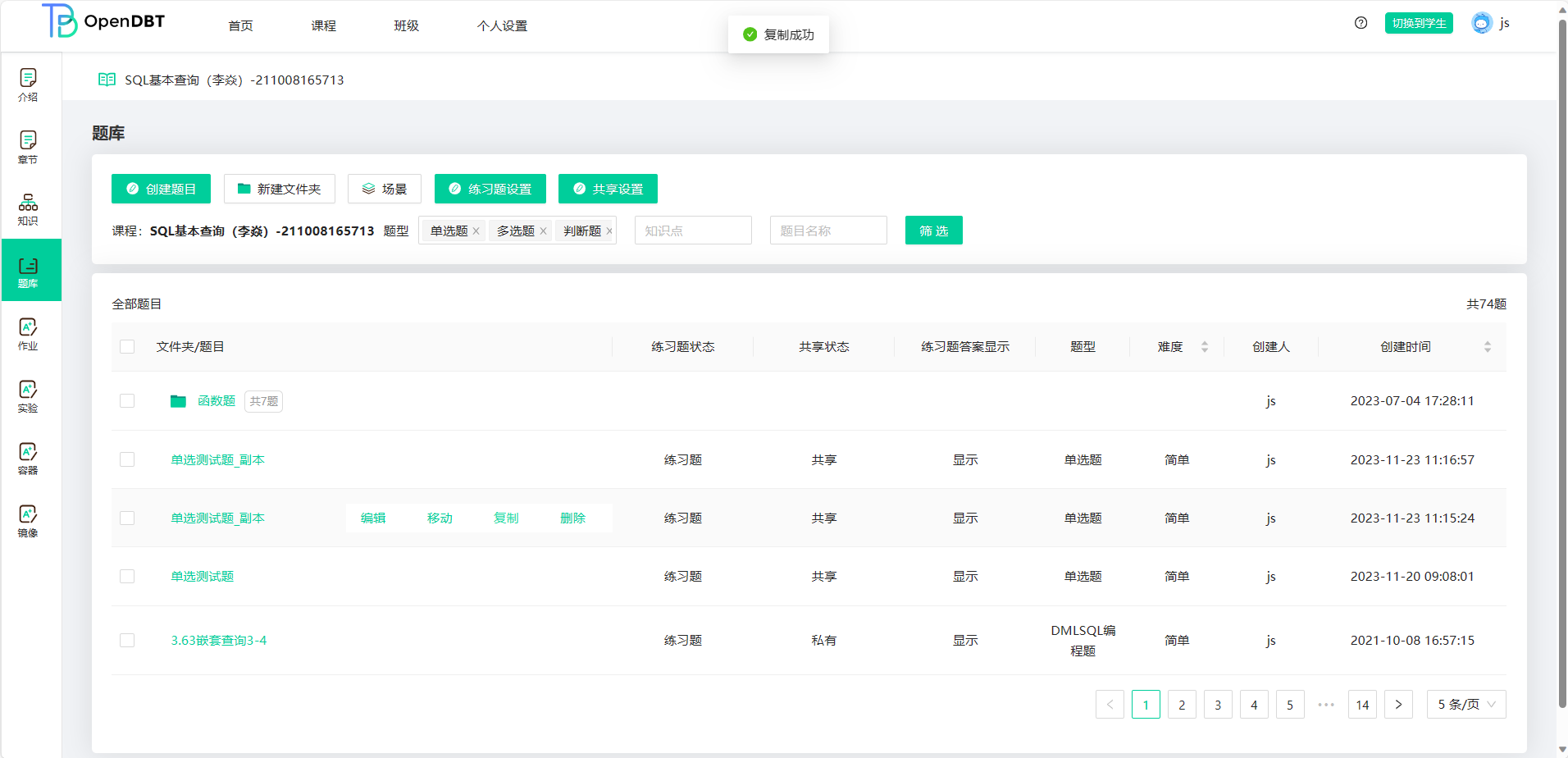Open the 3.63嵌套查询3-4 question link
1568x758 pixels.
pos(219,641)
